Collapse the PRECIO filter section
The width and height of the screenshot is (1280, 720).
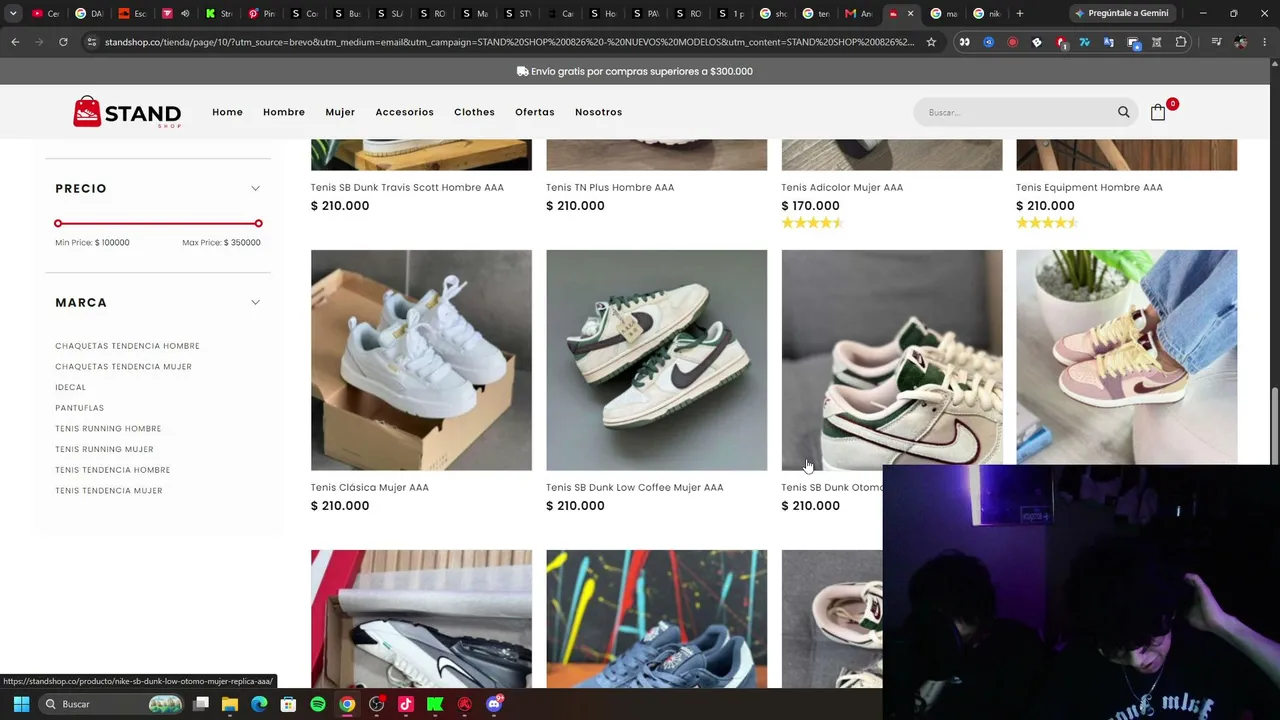click(255, 188)
